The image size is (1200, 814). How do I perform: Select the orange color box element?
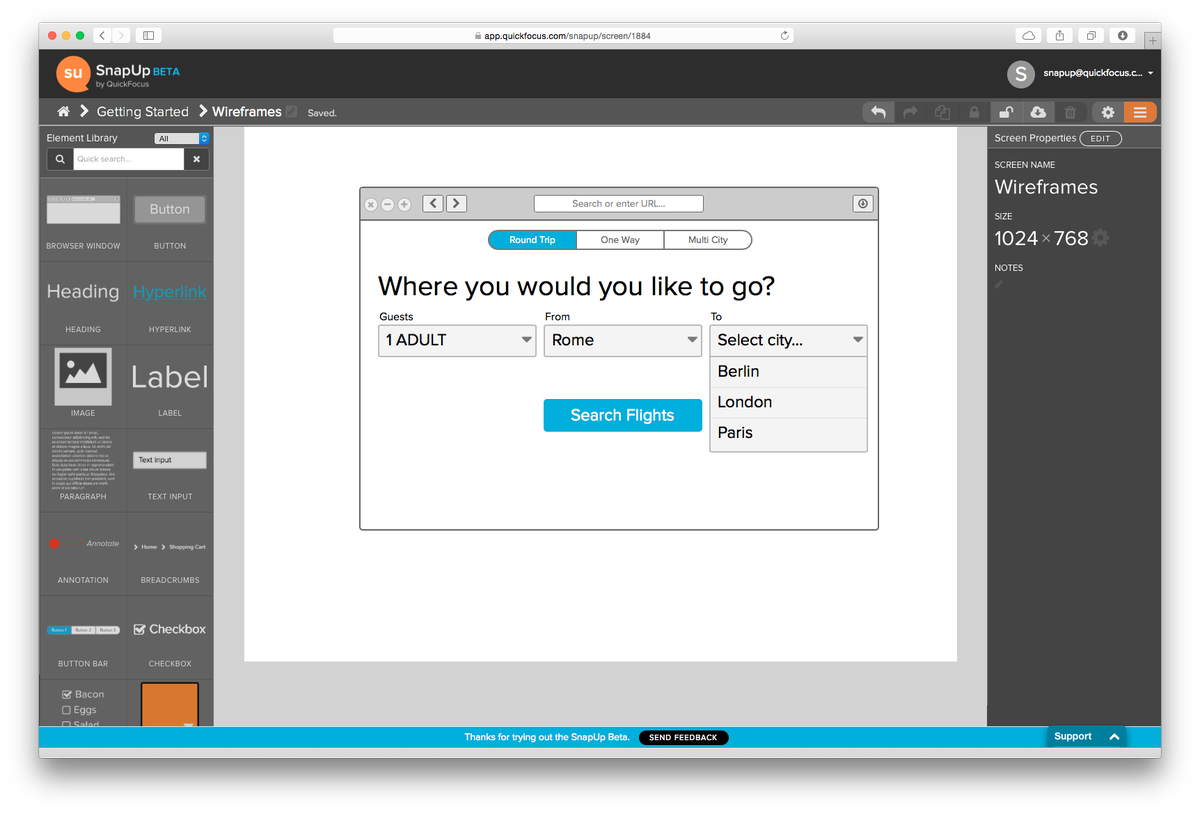(170, 704)
